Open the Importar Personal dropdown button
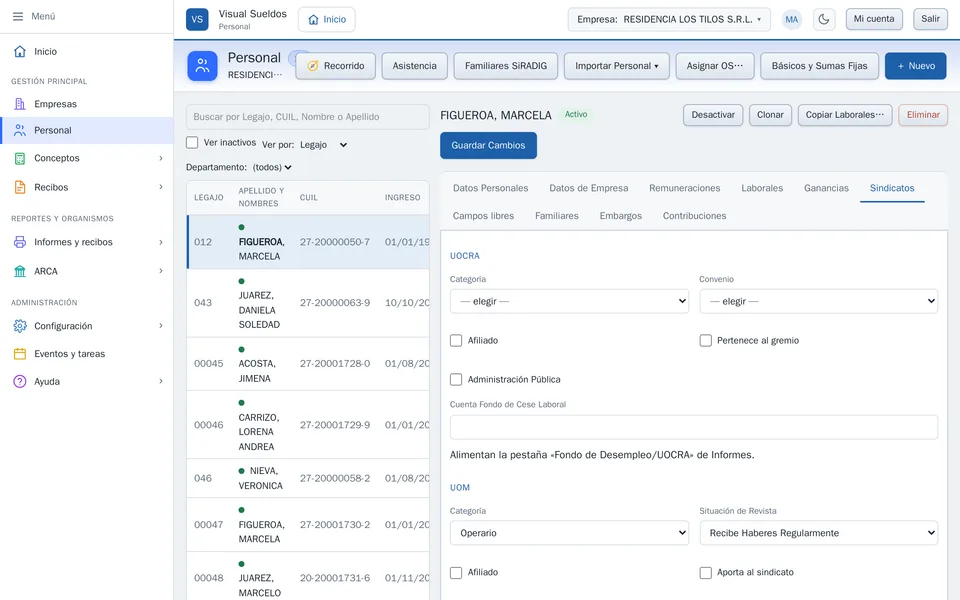This screenshot has height=600, width=960. pos(617,66)
